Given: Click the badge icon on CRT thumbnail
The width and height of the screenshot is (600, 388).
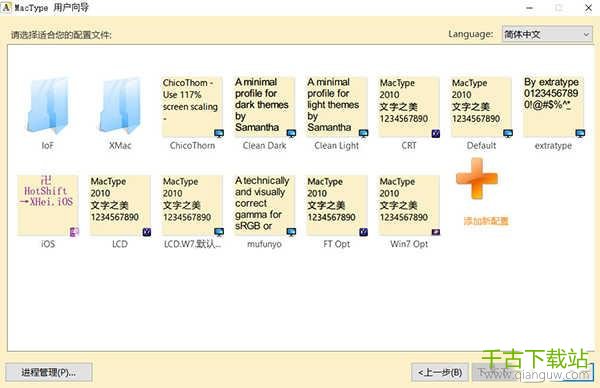Looking at the screenshot, I should 435,134.
